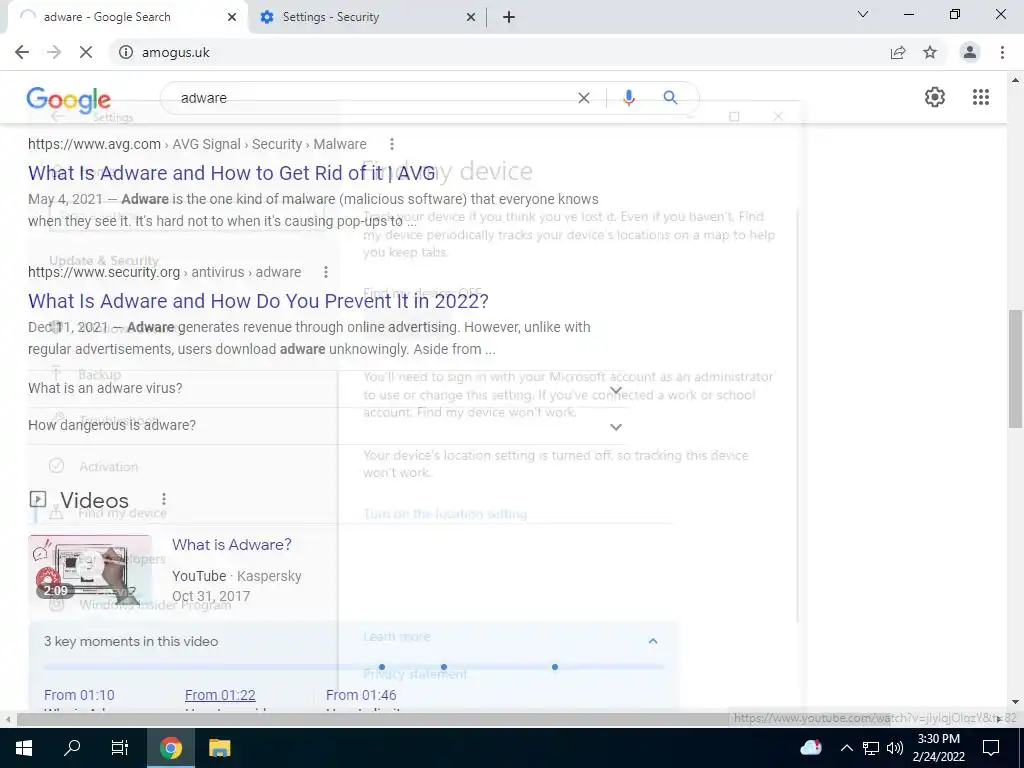Viewport: 1024px width, 768px height.
Task: Open File Explorer from taskbar
Action: (x=219, y=748)
